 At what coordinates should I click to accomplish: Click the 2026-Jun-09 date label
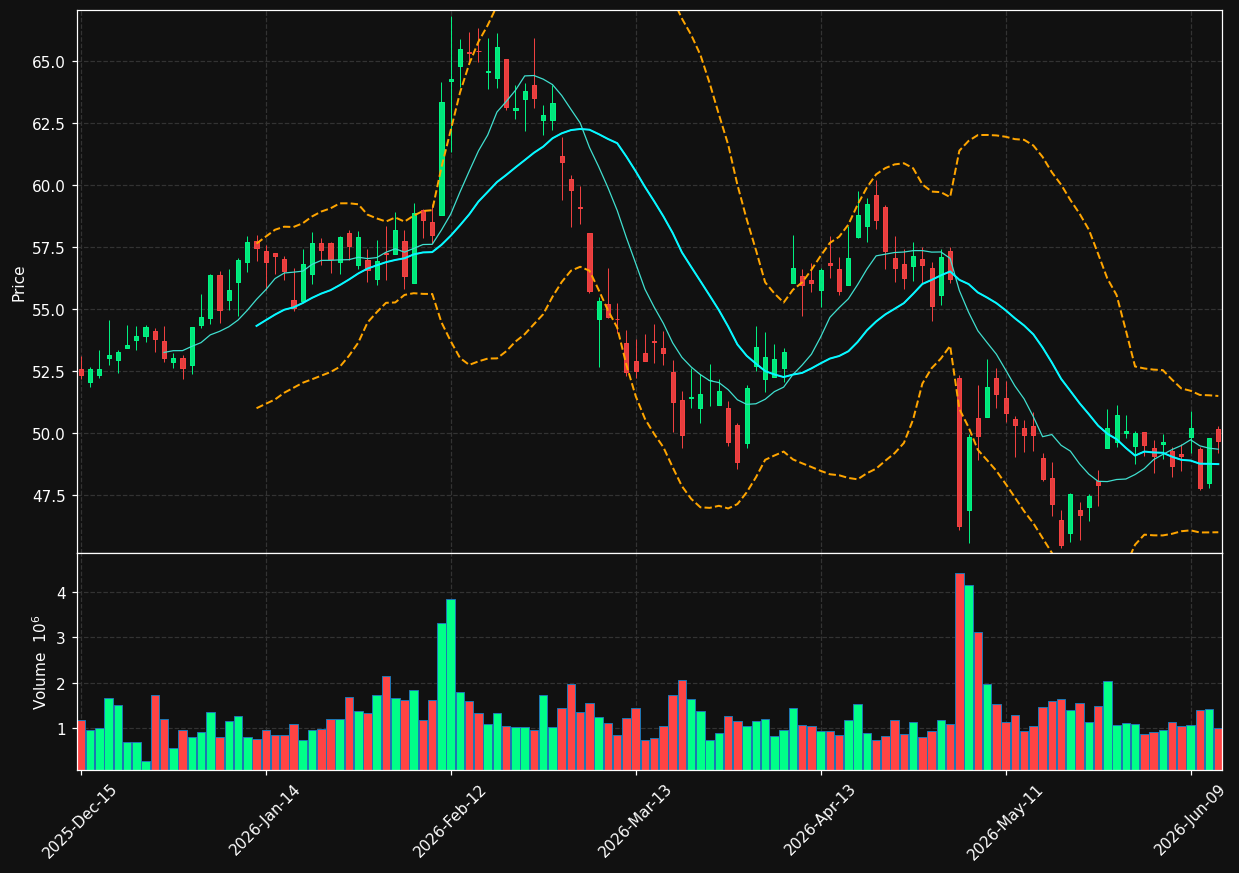tap(1189, 820)
